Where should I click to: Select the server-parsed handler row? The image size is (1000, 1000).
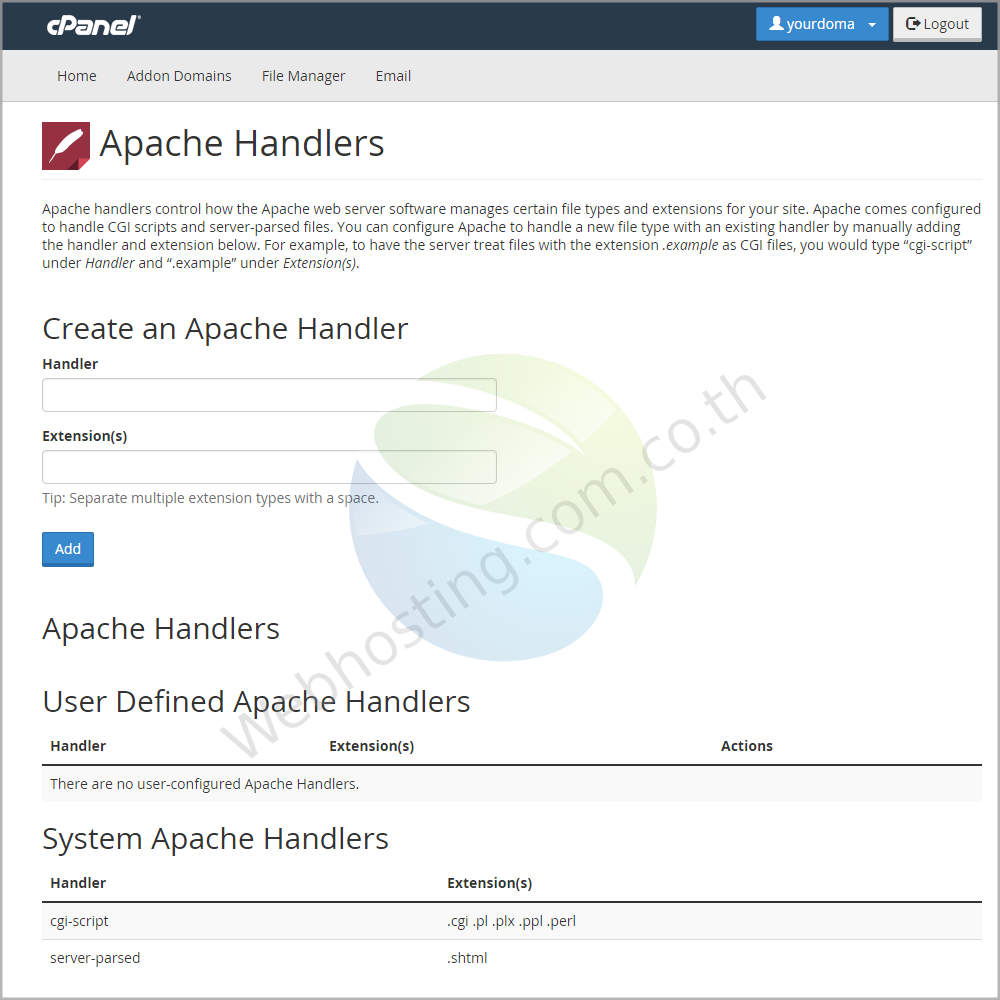[x=95, y=957]
